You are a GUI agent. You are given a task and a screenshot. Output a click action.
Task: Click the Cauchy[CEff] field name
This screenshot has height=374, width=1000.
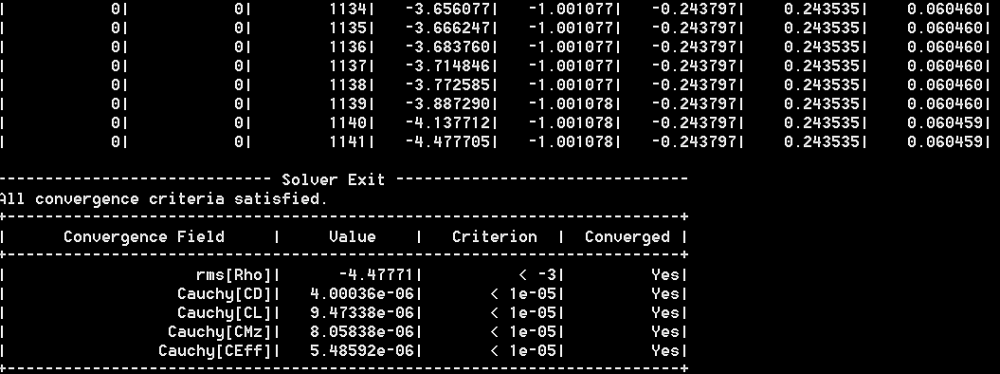pyautogui.click(x=215, y=351)
